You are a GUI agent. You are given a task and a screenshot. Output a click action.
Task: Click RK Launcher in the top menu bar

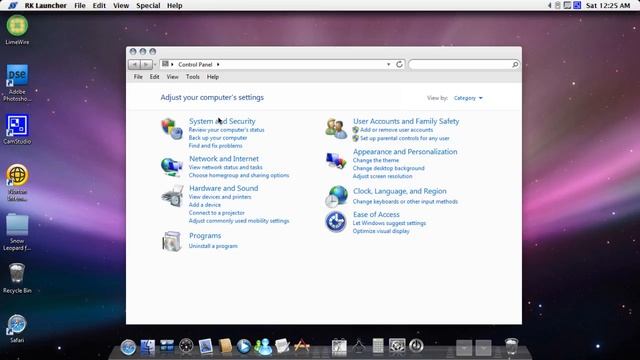click(45, 5)
